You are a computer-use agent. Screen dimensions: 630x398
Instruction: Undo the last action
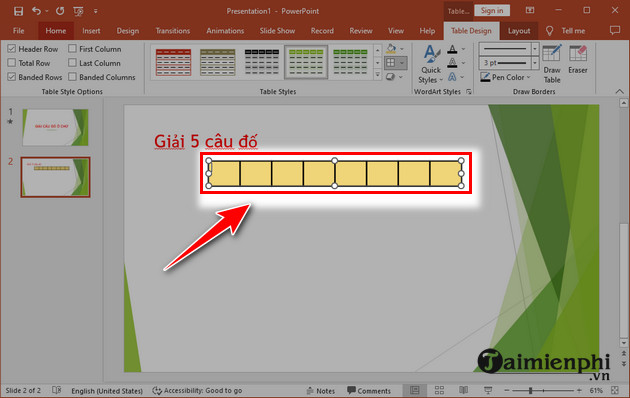pyautogui.click(x=37, y=11)
